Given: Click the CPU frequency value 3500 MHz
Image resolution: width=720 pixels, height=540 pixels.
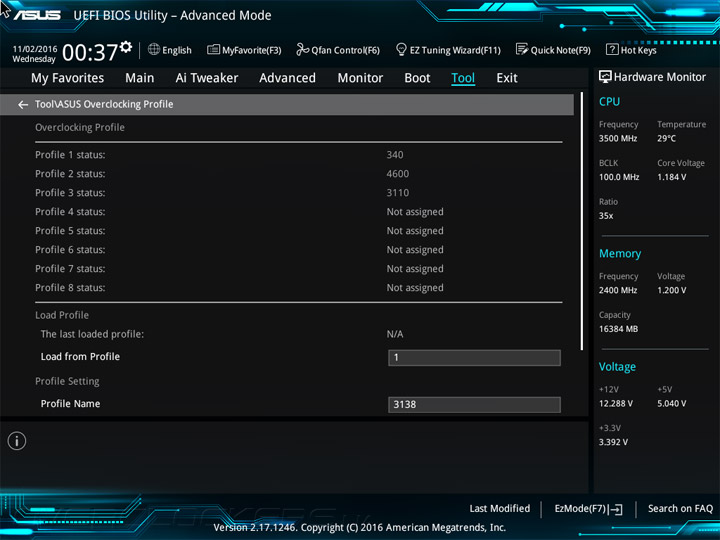Looking at the screenshot, I should click(618, 139).
